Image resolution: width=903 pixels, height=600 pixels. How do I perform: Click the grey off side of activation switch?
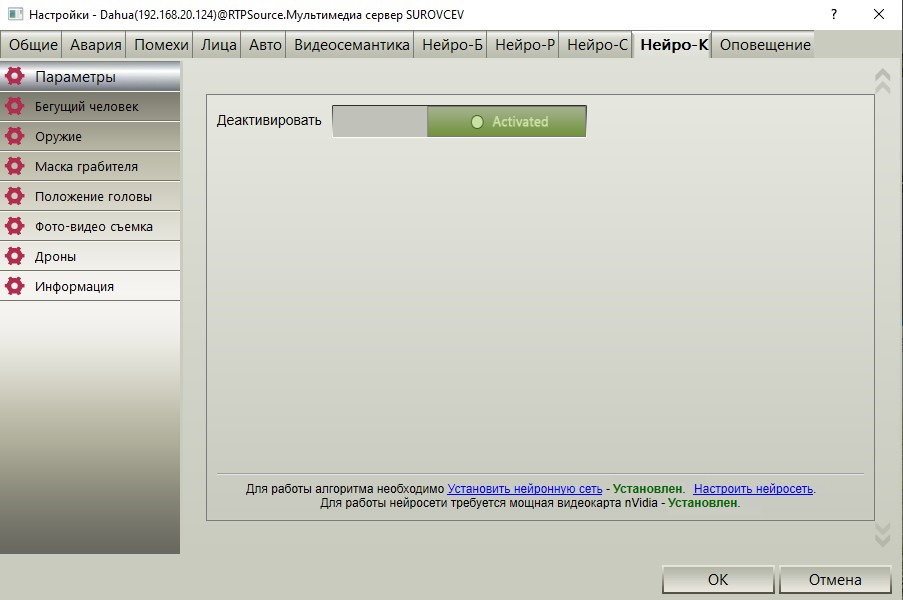coord(380,121)
